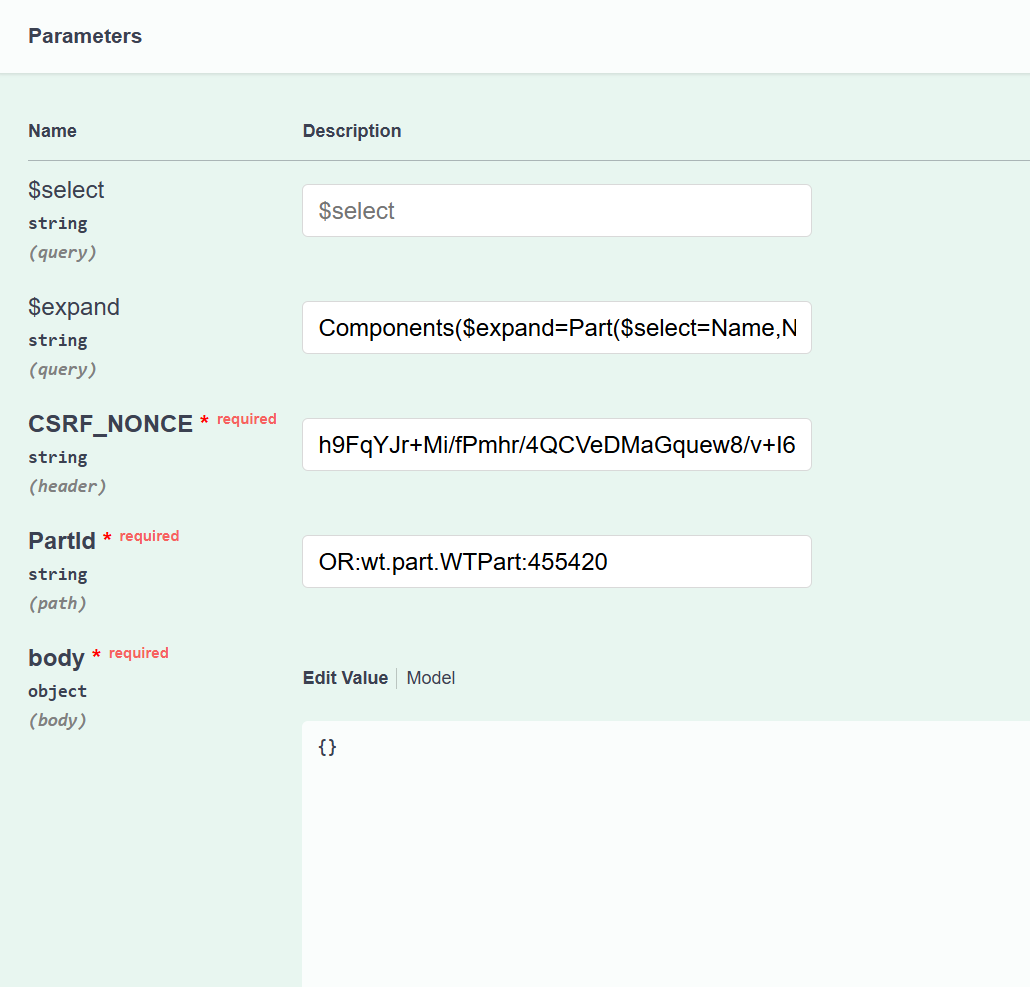The image size is (1030, 987).
Task: Click the Name column header
Action: 52,130
